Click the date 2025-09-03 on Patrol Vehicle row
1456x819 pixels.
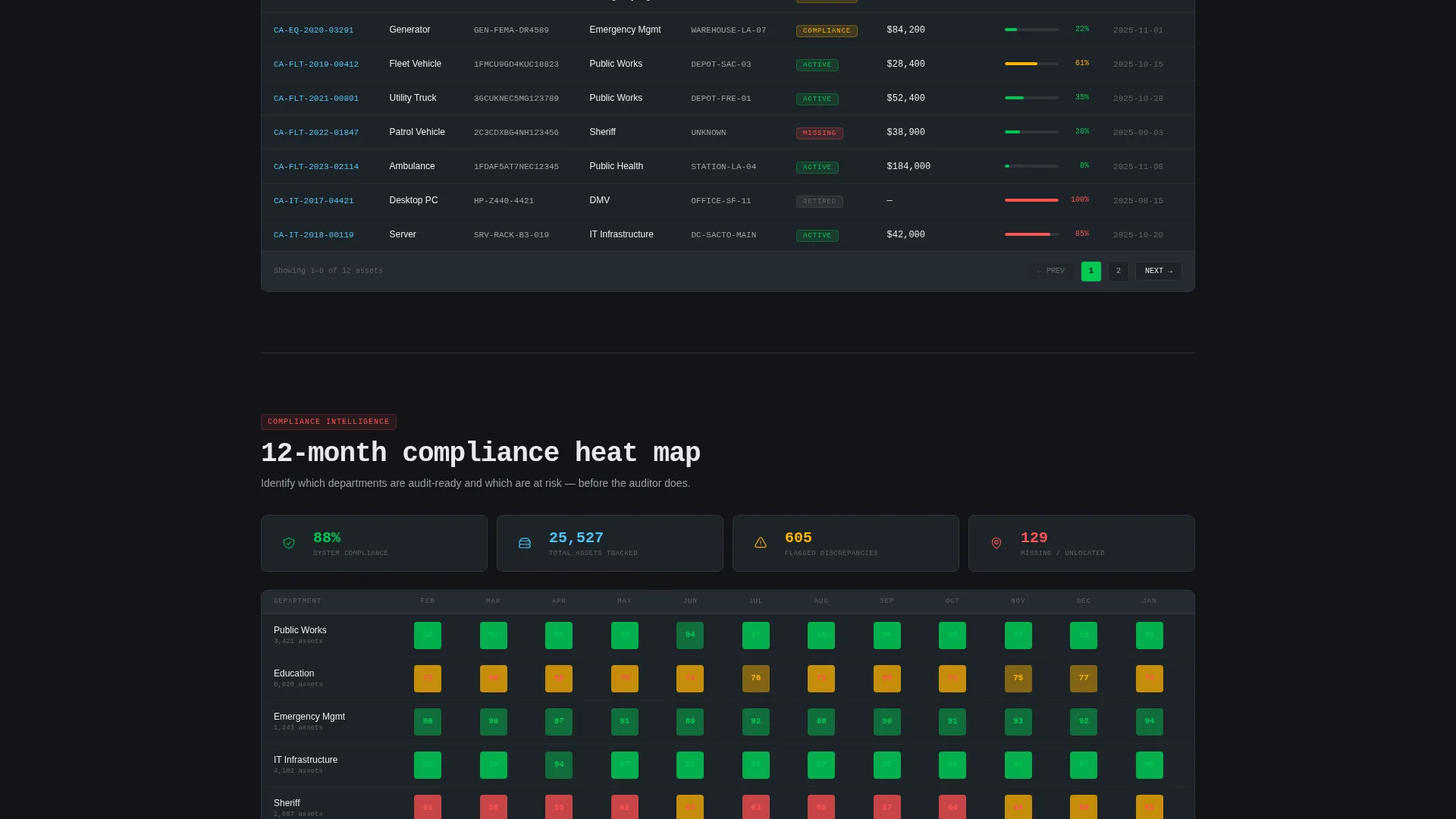1138,133
